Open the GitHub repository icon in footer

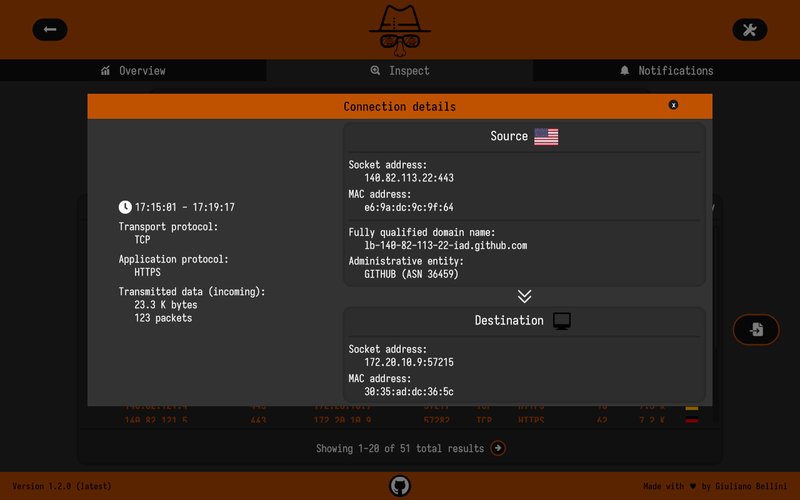[x=400, y=486]
